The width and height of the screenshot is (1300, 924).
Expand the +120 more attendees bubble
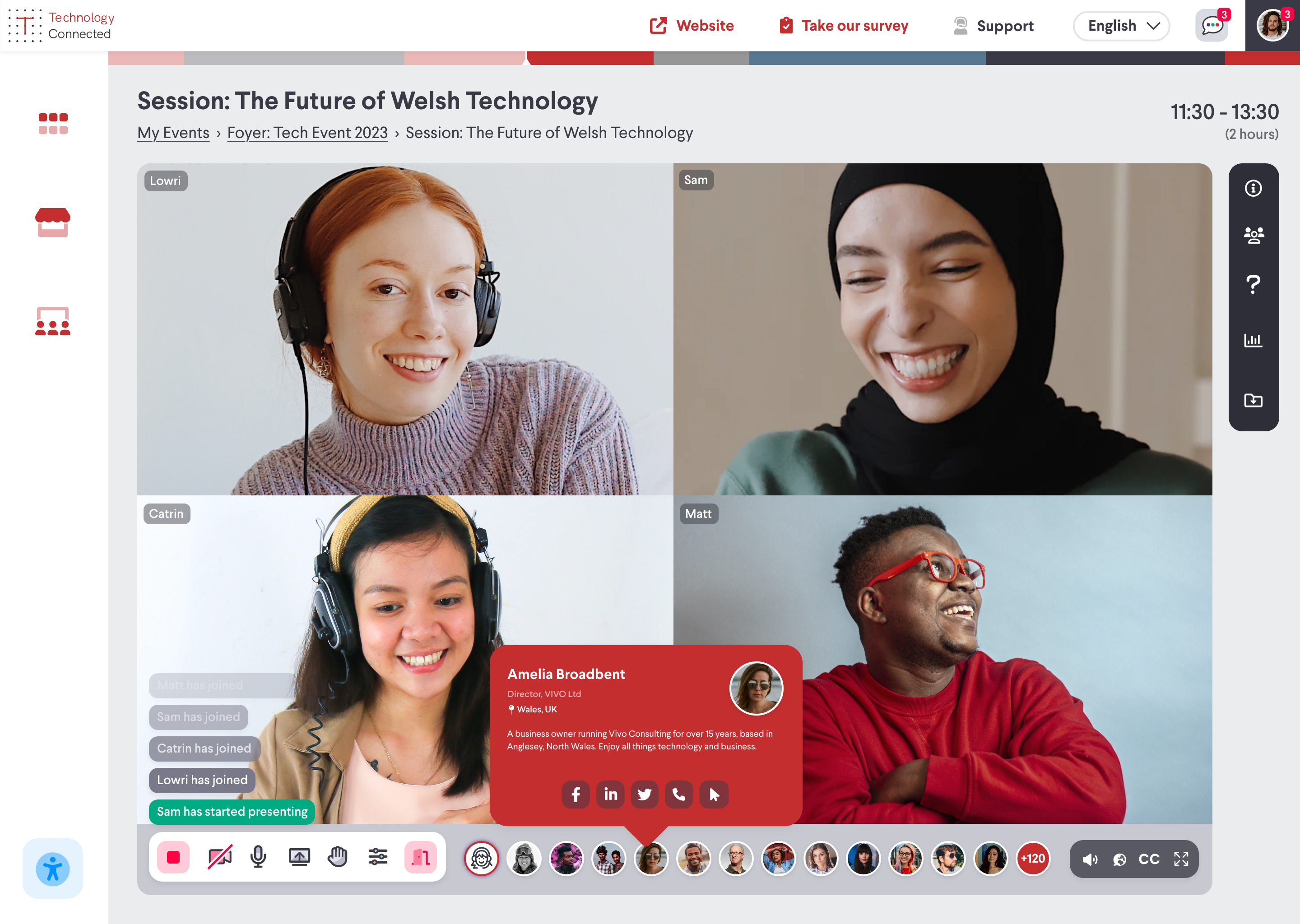[x=1032, y=859]
